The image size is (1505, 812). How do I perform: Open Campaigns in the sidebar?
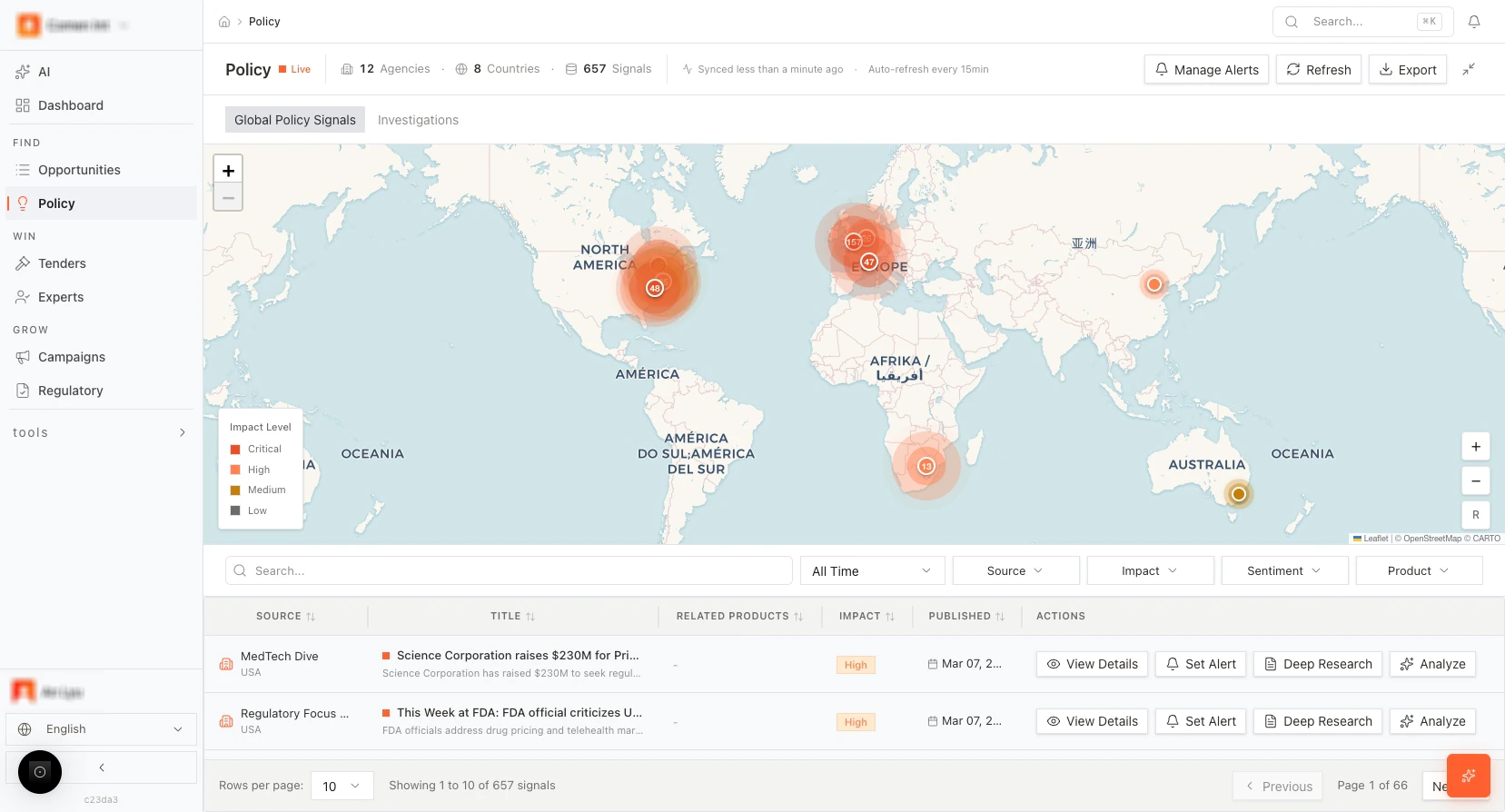[x=102, y=357]
